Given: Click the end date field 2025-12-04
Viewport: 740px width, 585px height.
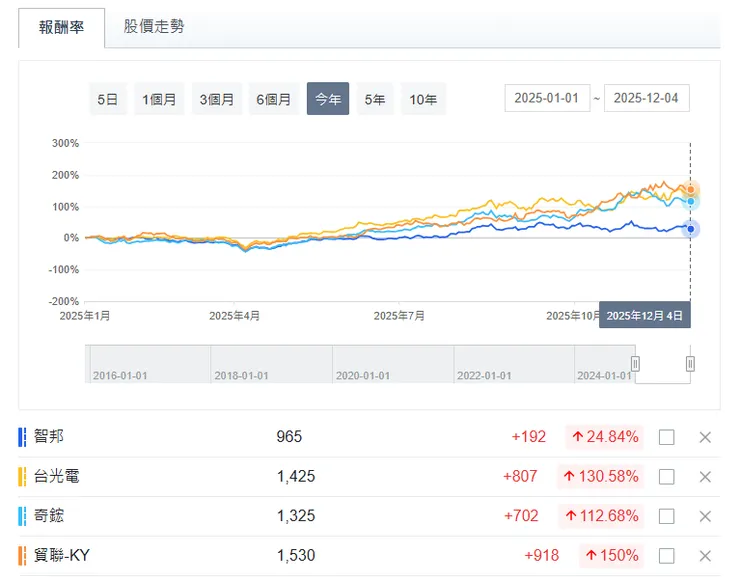Looking at the screenshot, I should [647, 98].
